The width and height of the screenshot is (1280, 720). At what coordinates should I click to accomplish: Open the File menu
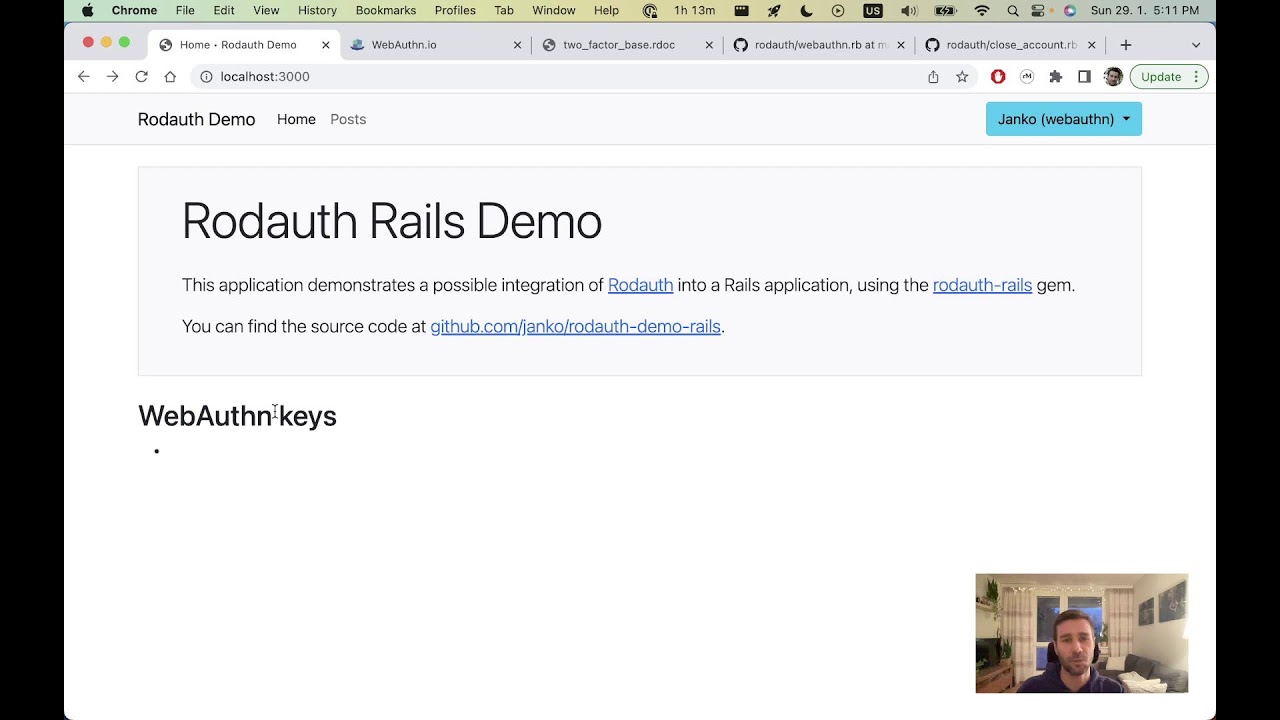(x=185, y=10)
